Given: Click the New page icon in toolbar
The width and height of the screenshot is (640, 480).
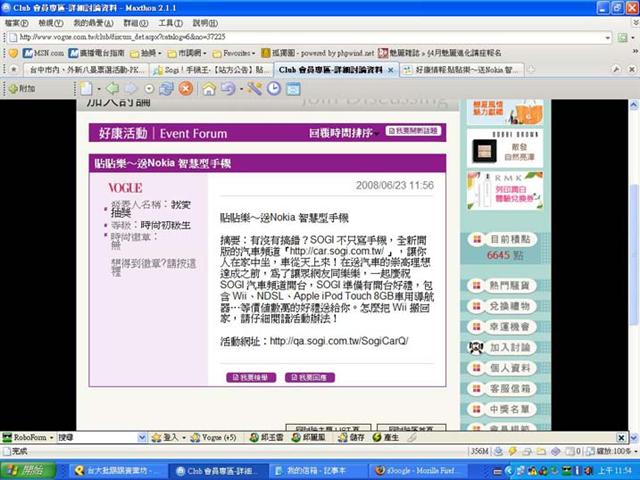Looking at the screenshot, I should tap(86, 88).
